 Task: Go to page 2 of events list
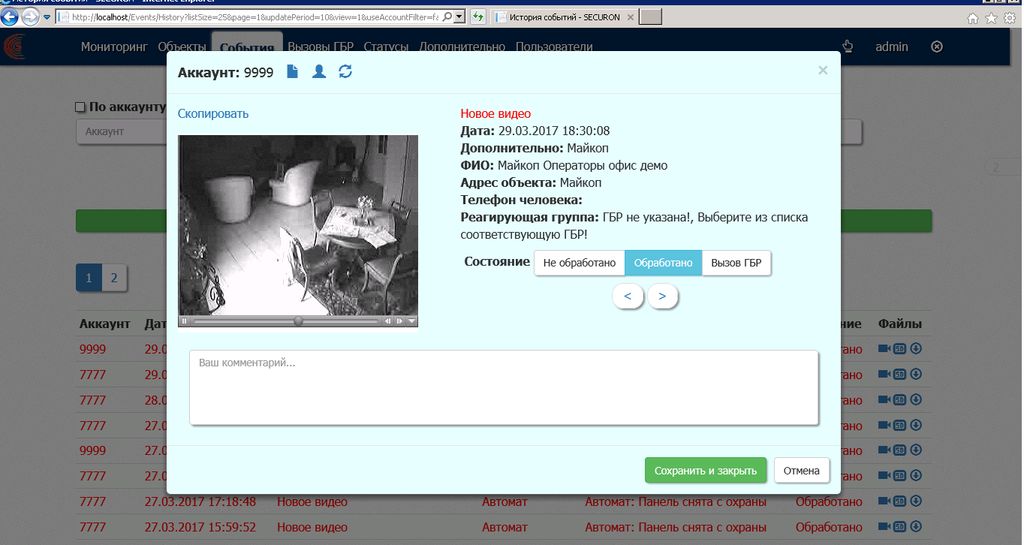pyautogui.click(x=114, y=277)
